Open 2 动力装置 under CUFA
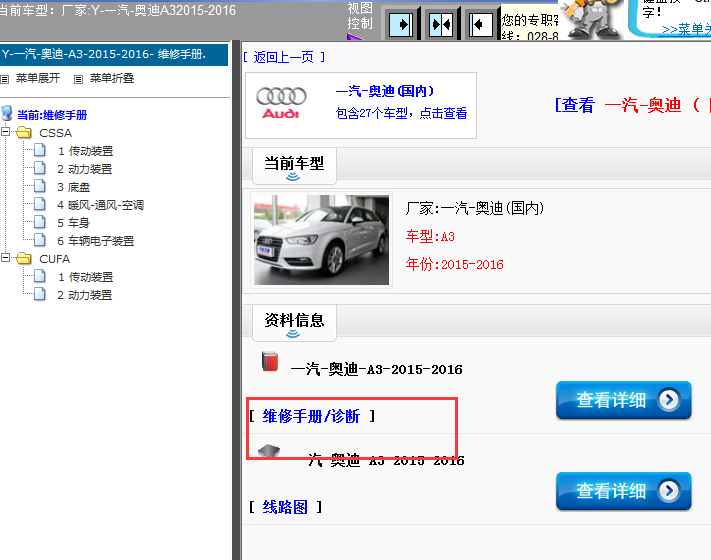The height and width of the screenshot is (560, 711). 84,295
